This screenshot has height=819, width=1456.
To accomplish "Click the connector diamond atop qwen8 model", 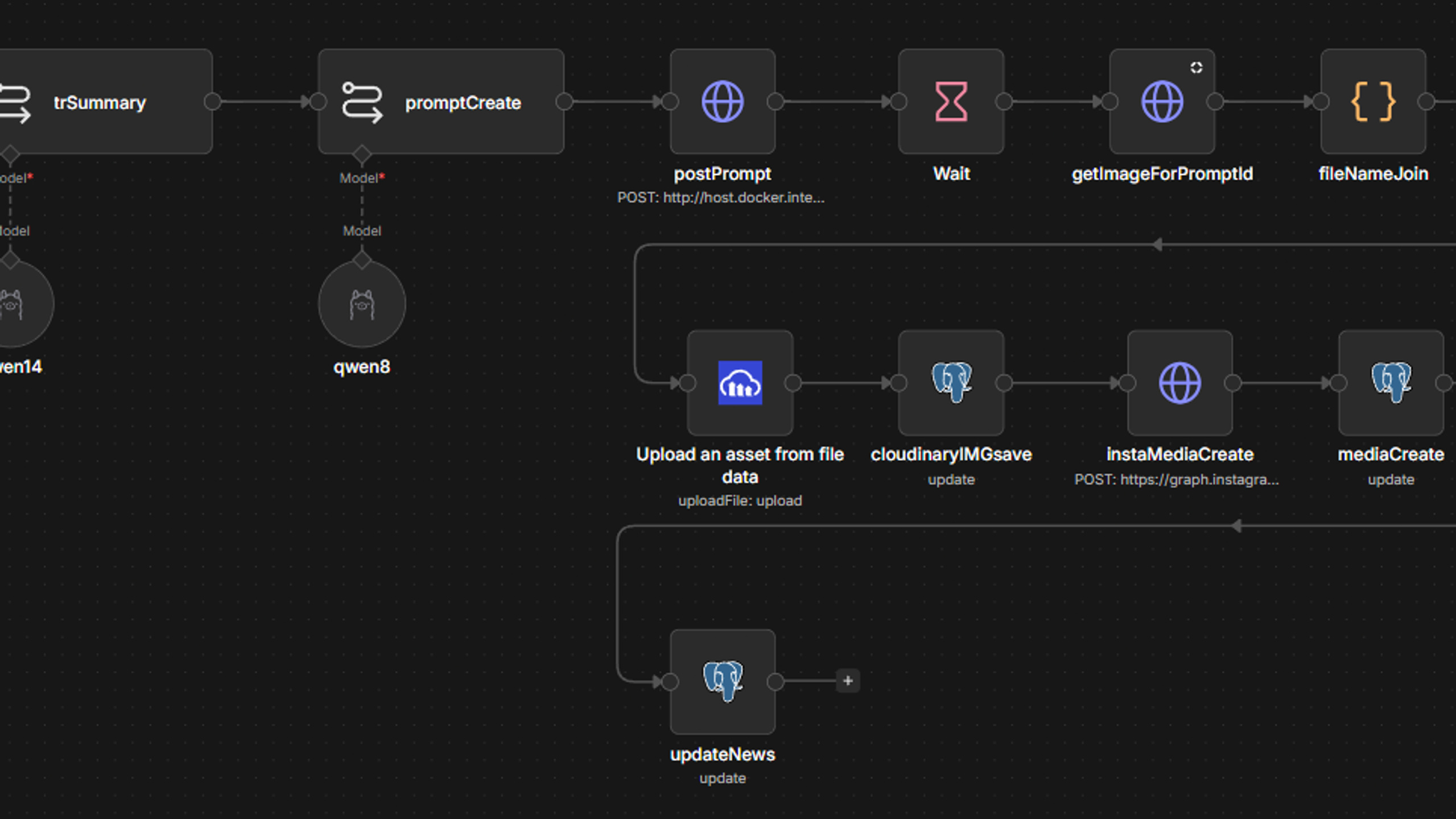I will click(362, 260).
